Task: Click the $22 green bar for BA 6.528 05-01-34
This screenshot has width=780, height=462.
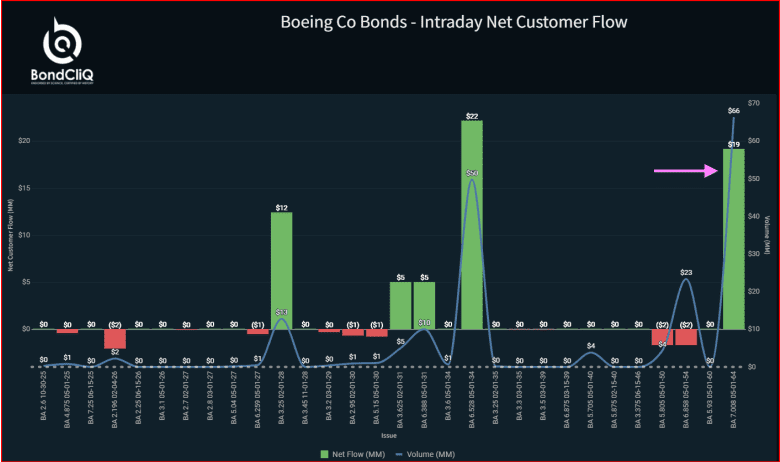Action: tap(472, 225)
